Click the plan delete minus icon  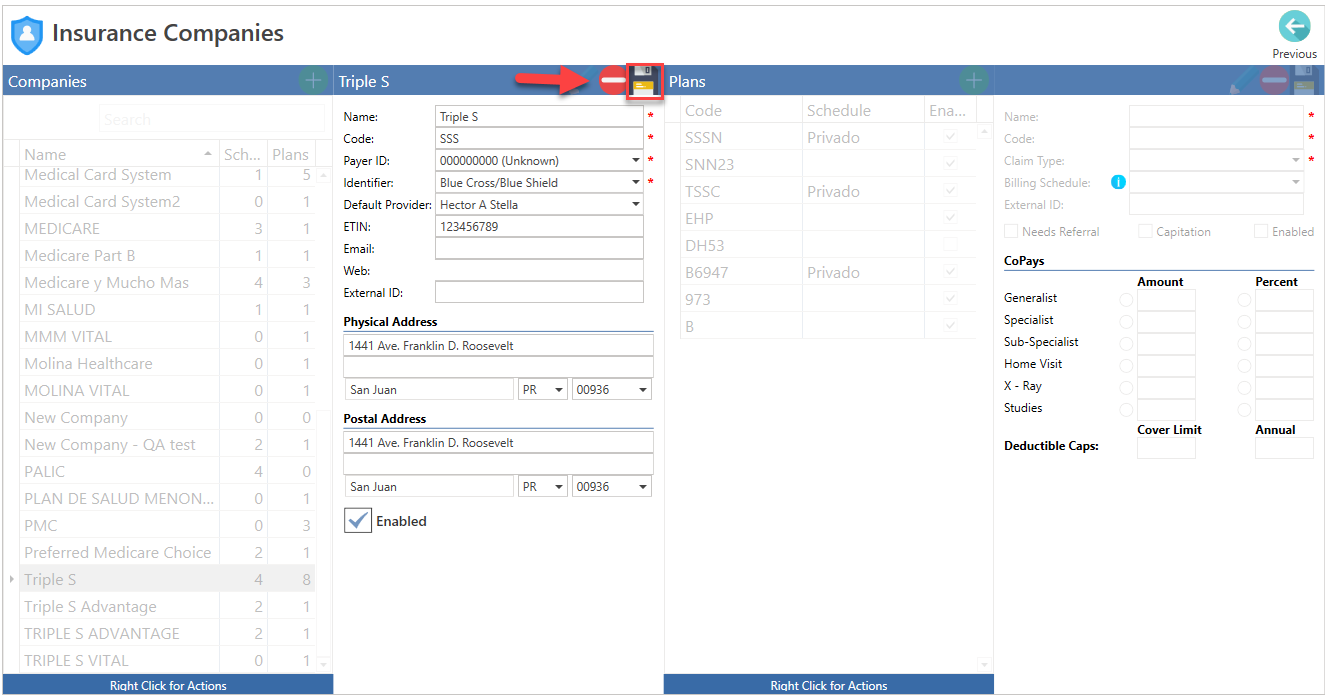click(x=1274, y=81)
